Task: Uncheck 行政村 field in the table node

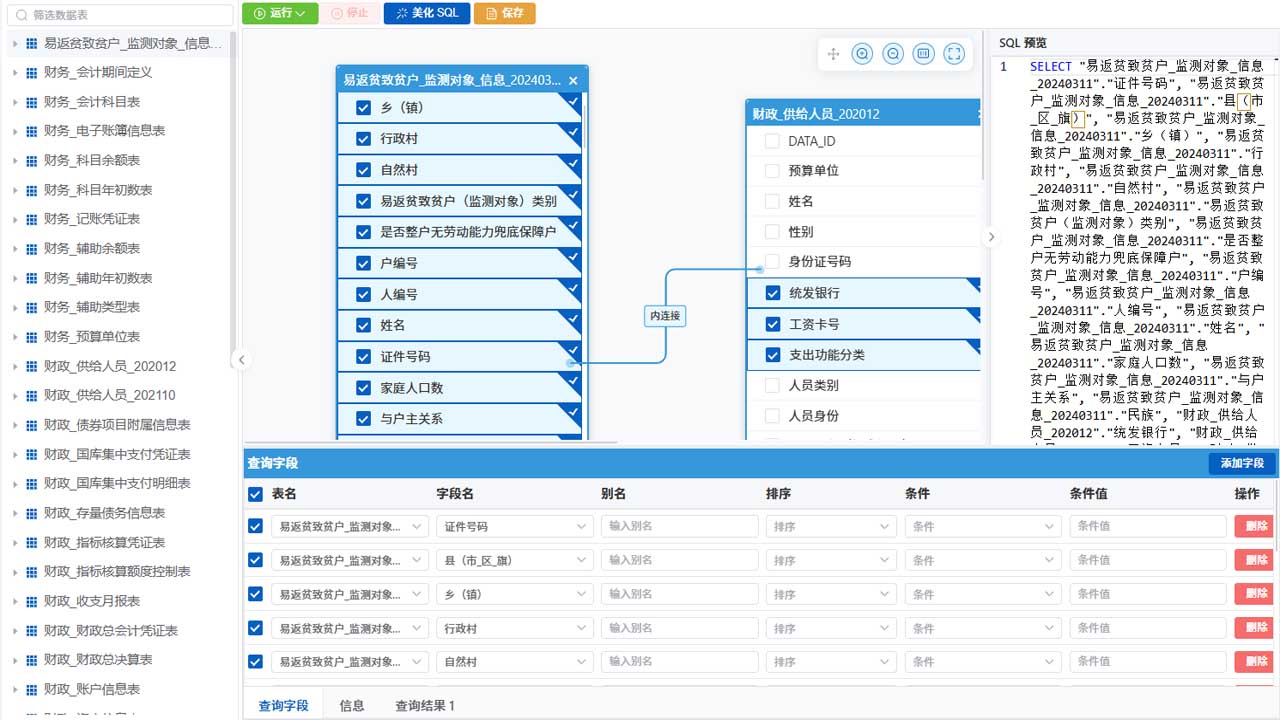Action: click(364, 139)
